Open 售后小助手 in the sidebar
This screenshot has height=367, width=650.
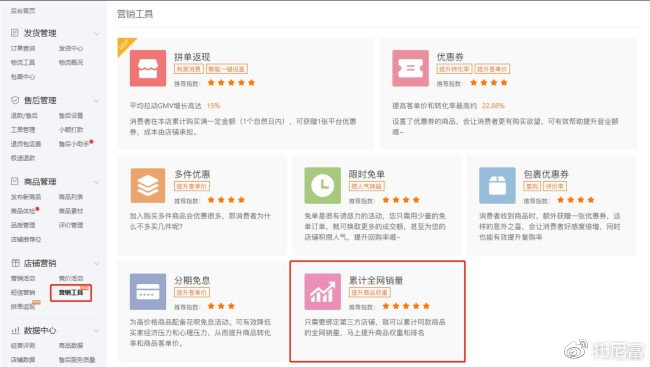(74, 144)
